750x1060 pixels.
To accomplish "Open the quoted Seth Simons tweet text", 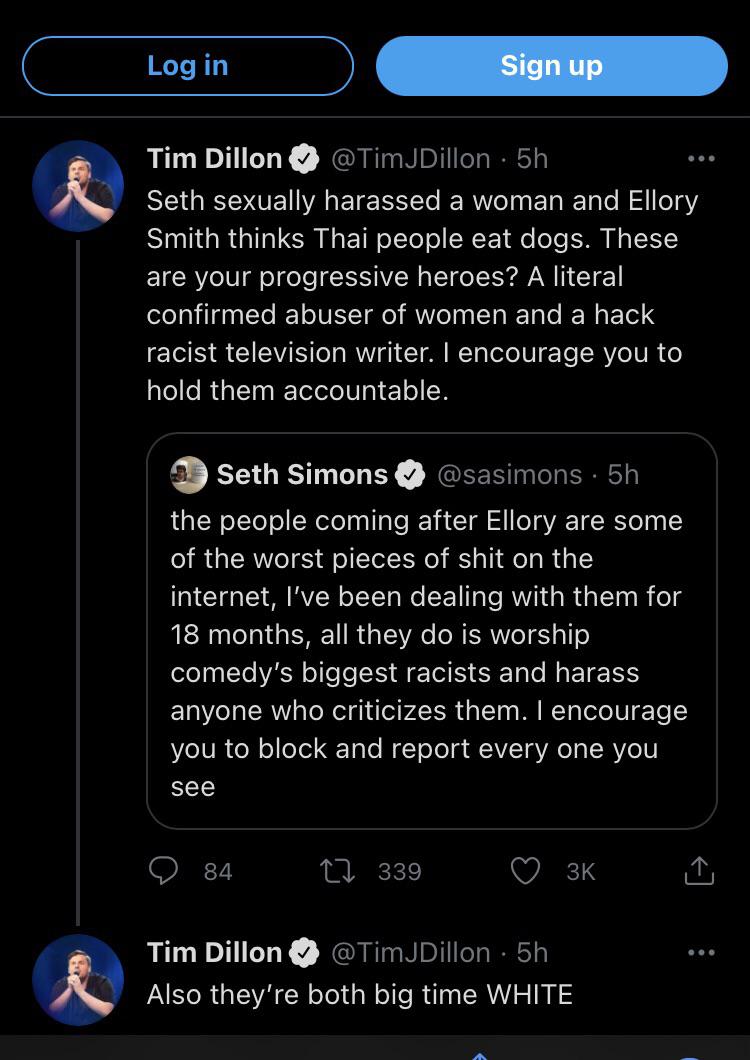I will click(x=430, y=653).
